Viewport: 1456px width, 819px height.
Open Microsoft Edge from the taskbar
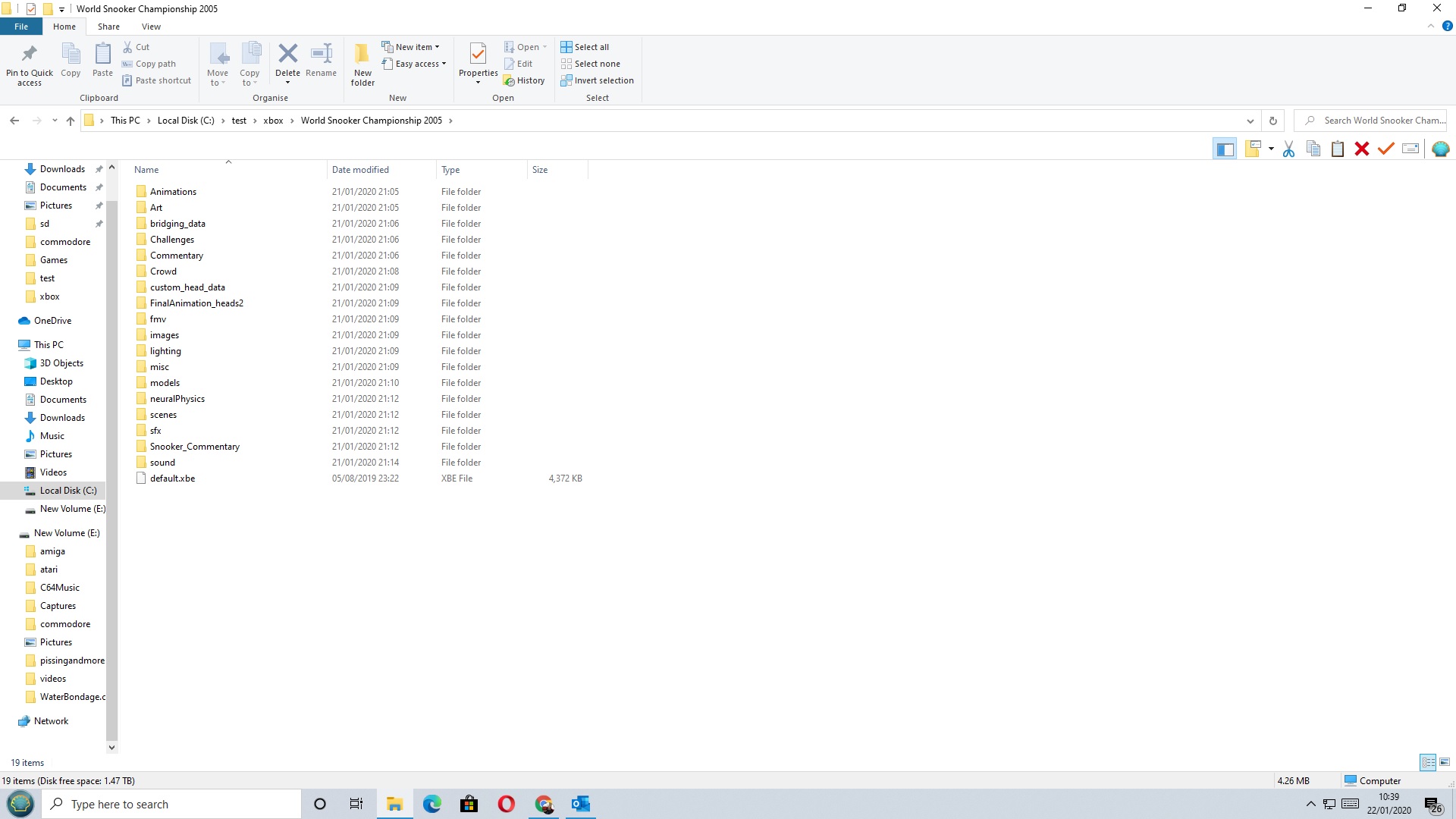pos(432,804)
